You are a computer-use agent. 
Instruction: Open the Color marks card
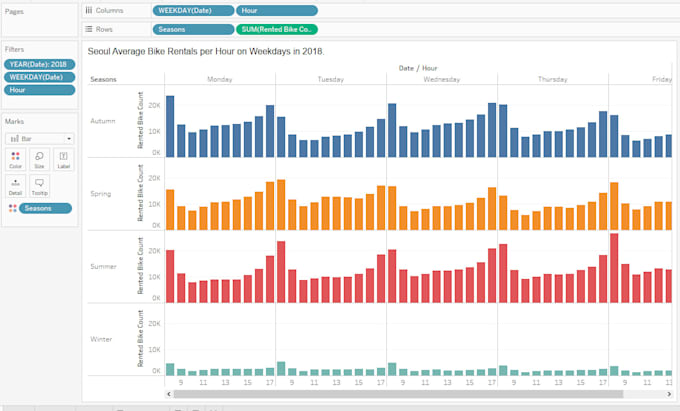(x=16, y=159)
